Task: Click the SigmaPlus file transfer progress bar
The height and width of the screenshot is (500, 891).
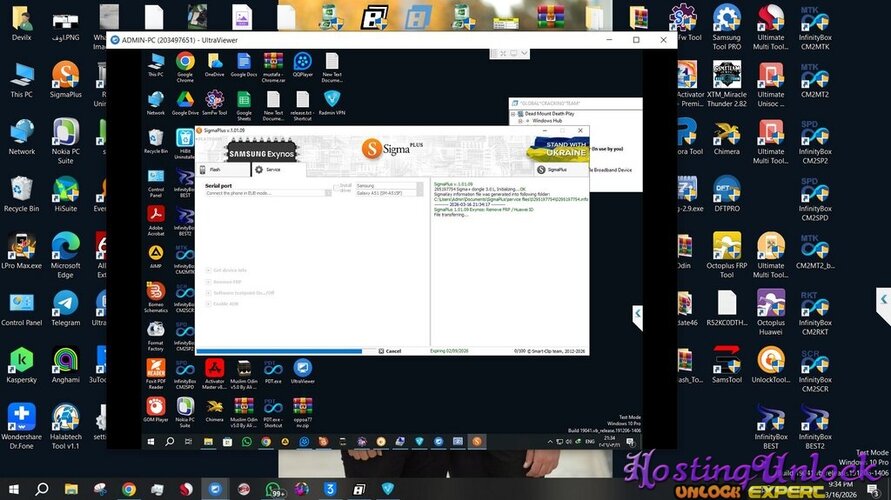Action: pos(279,351)
